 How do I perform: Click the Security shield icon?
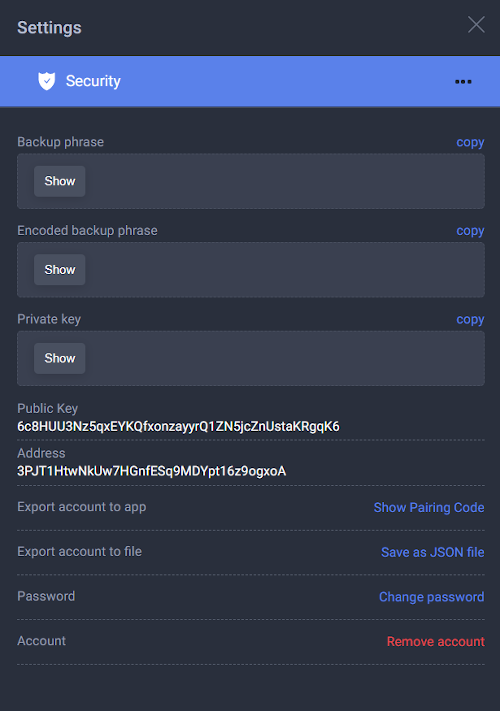(x=46, y=81)
